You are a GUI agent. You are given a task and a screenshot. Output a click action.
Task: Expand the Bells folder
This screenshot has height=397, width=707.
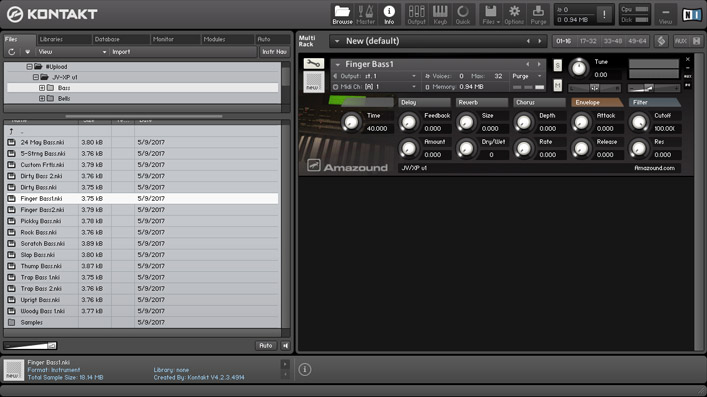42,98
